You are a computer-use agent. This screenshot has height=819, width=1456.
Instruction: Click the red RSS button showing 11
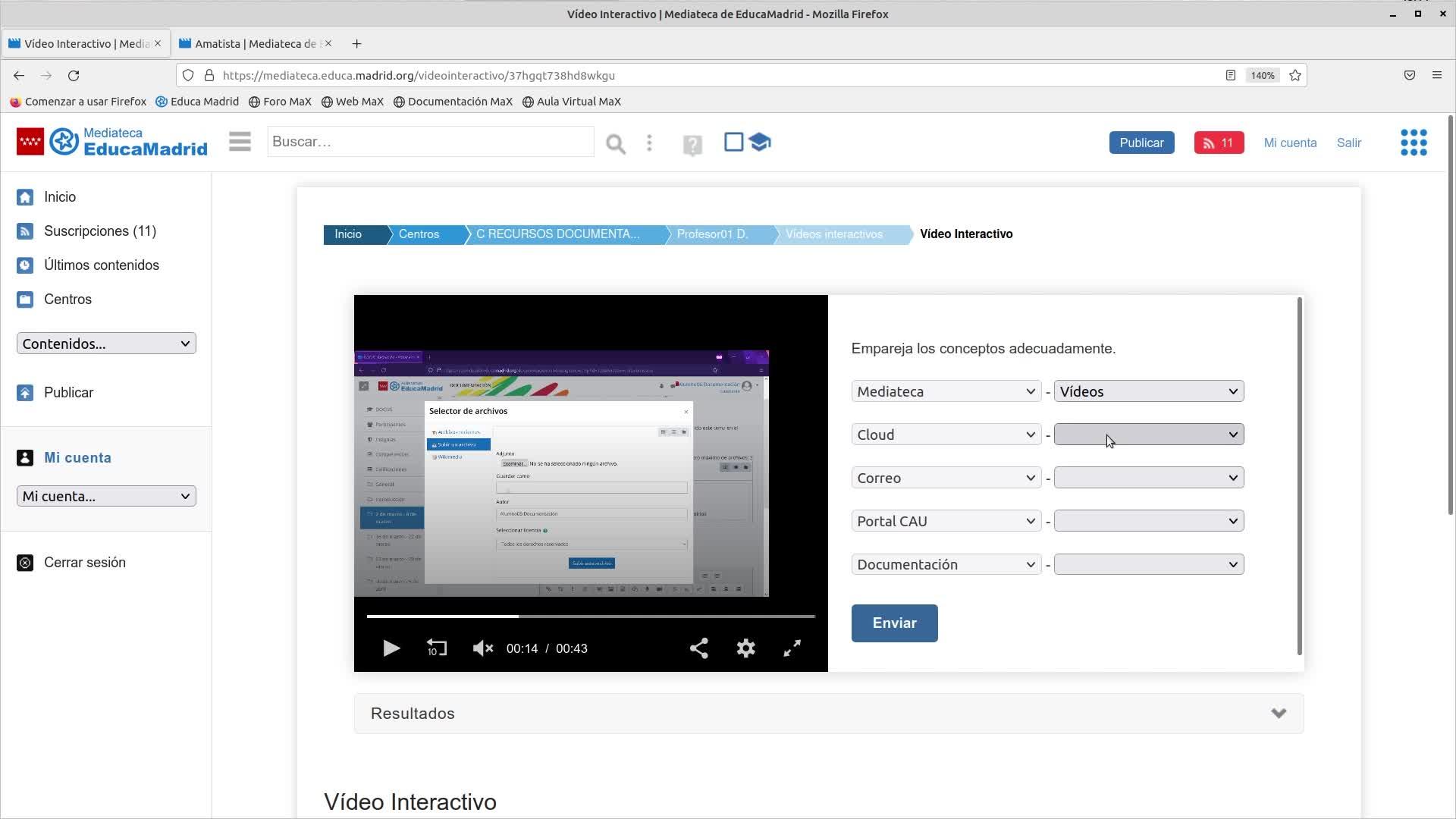point(1218,143)
